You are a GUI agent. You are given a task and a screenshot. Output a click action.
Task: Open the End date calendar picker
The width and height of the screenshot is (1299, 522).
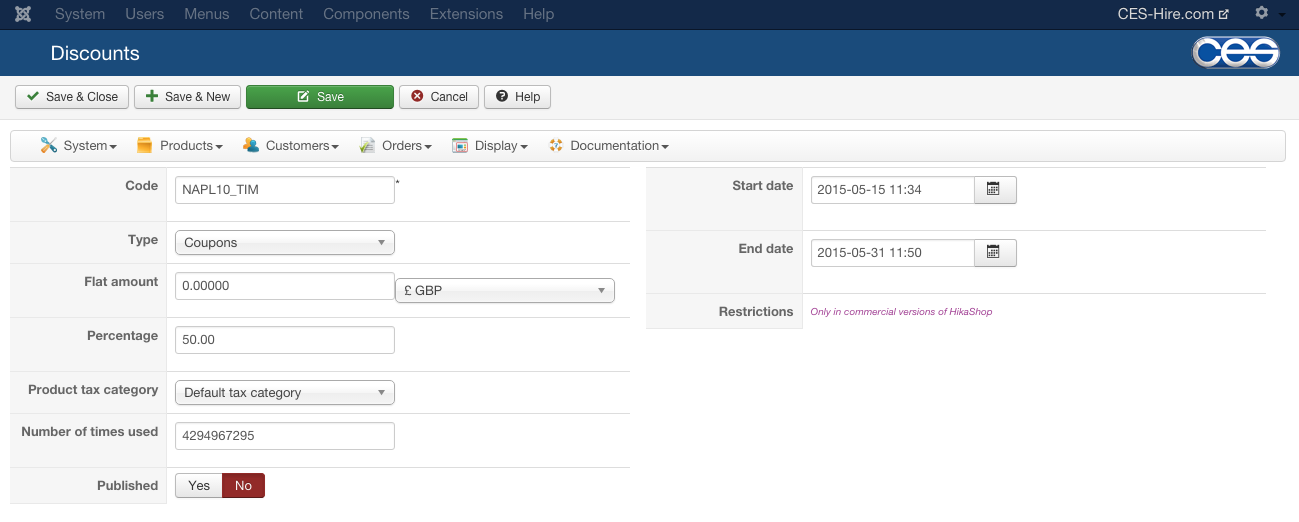[x=994, y=253]
